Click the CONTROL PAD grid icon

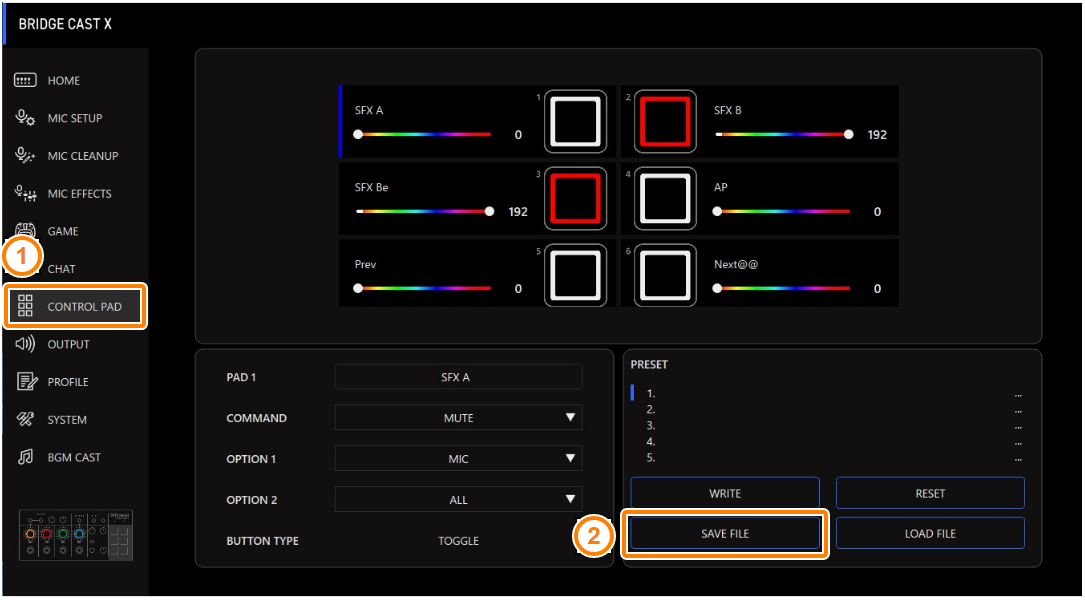(25, 306)
